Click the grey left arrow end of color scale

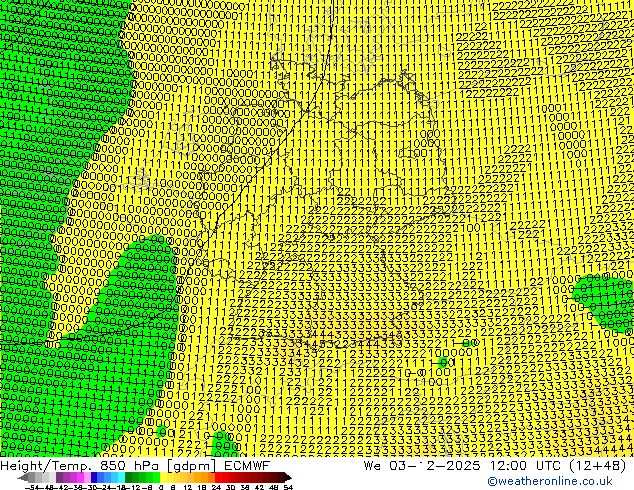coord(22,477)
